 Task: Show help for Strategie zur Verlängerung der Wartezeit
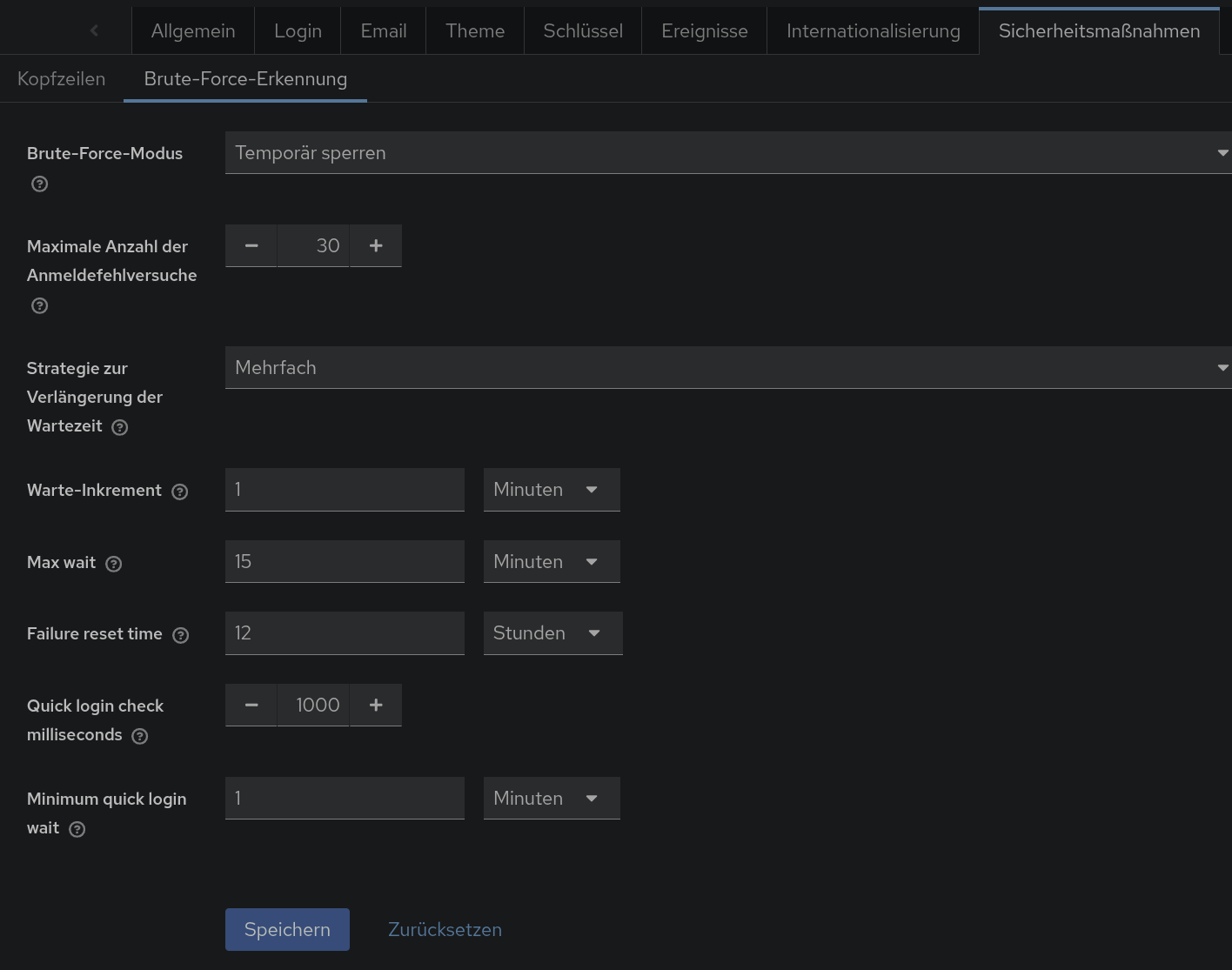[120, 427]
